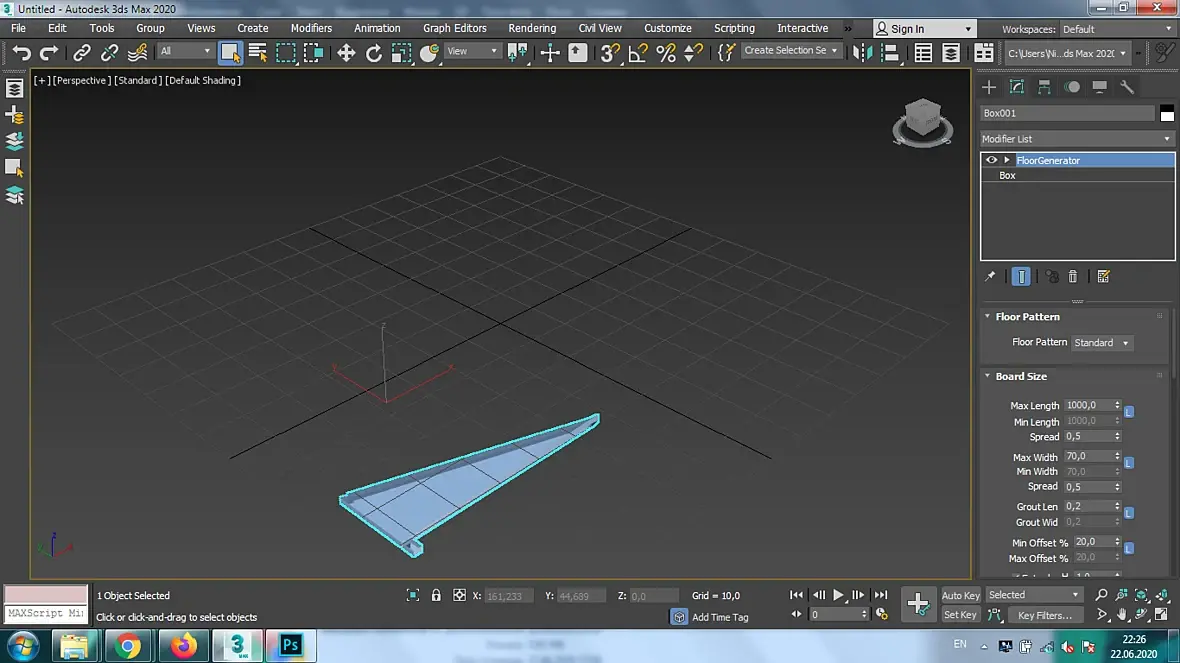Screen dimensions: 1180x663
Task: Open the Modifier List dropdown
Action: [1076, 139]
